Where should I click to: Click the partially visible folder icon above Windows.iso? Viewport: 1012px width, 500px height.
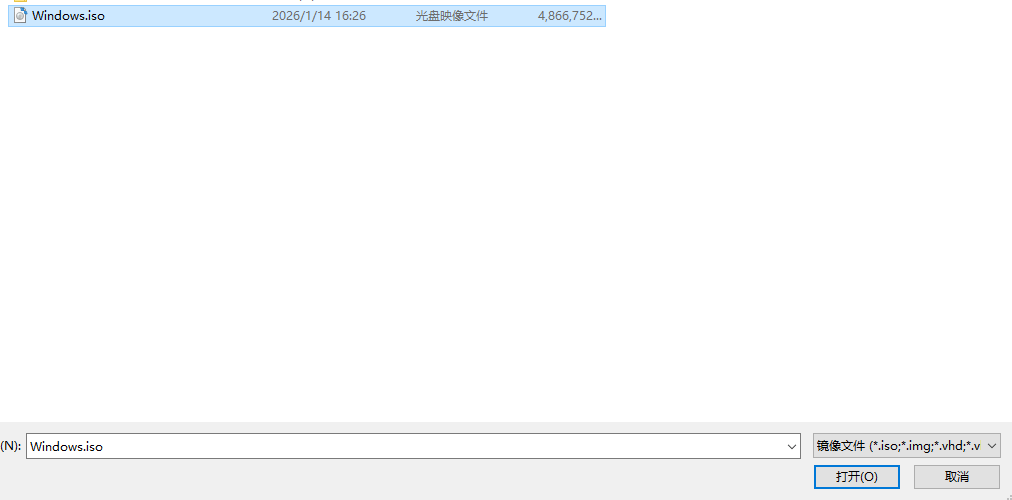pos(20,2)
